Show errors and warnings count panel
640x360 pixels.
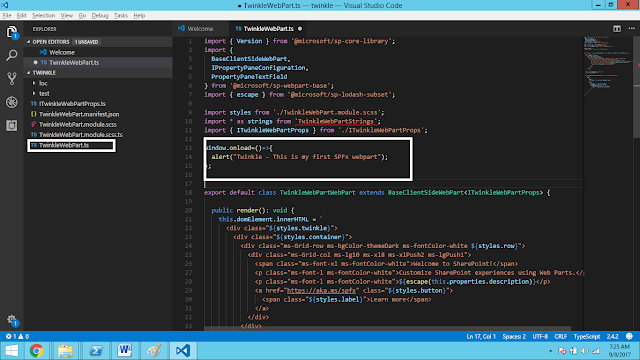(17, 336)
